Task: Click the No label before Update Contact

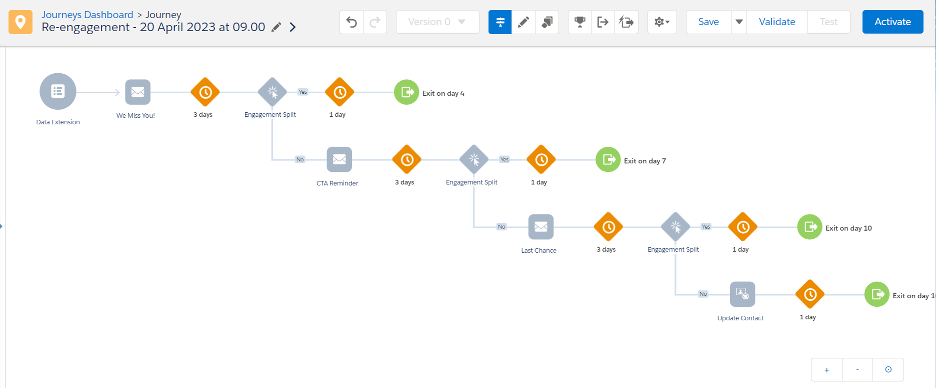Action: [704, 294]
